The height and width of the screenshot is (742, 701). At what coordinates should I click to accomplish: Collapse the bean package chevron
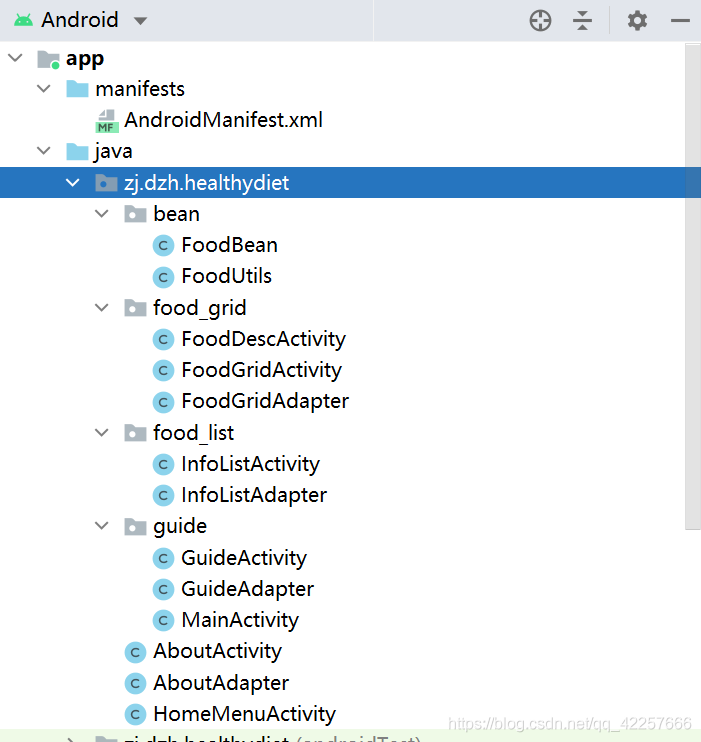(x=102, y=214)
